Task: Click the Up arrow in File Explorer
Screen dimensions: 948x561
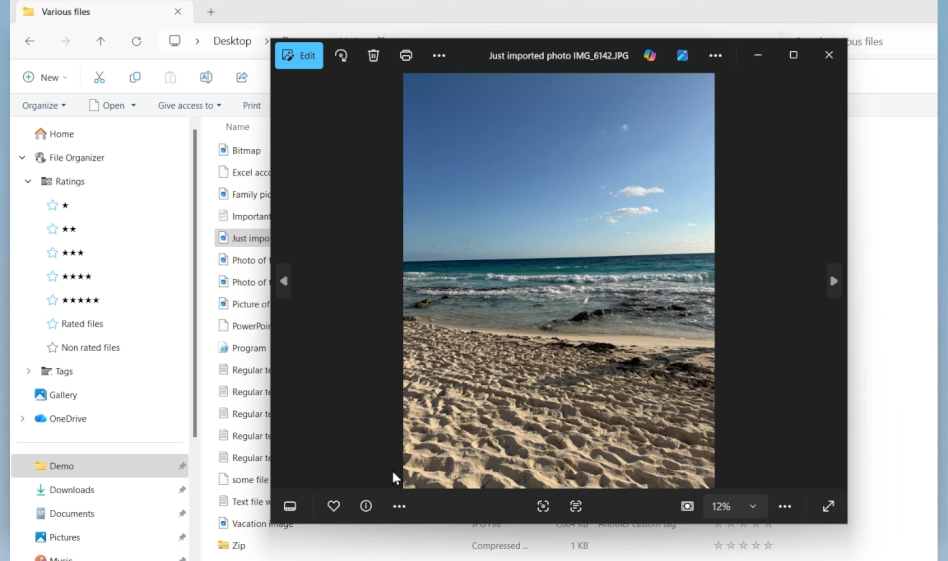Action: coord(100,41)
